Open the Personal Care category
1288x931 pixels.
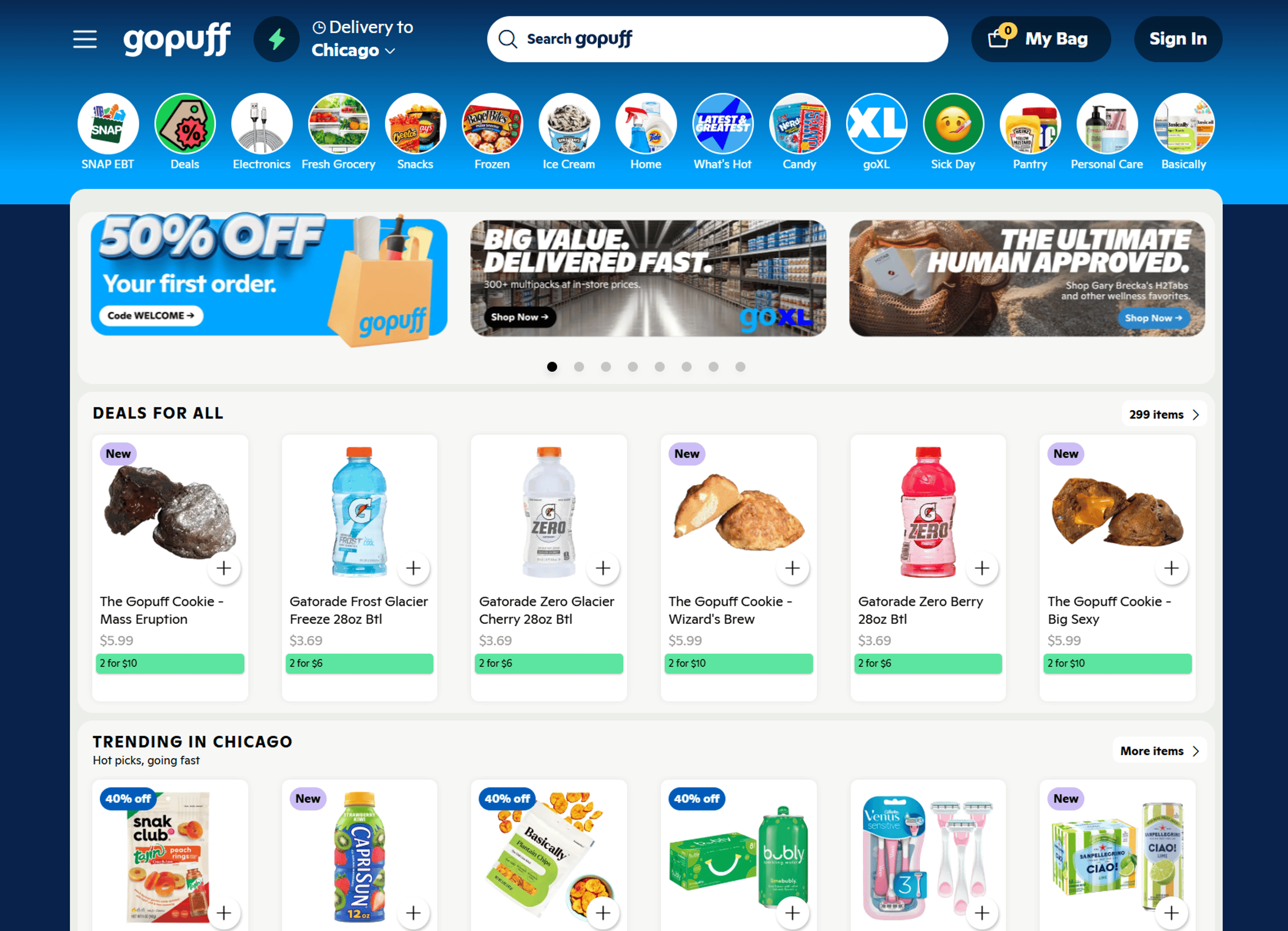(1106, 132)
